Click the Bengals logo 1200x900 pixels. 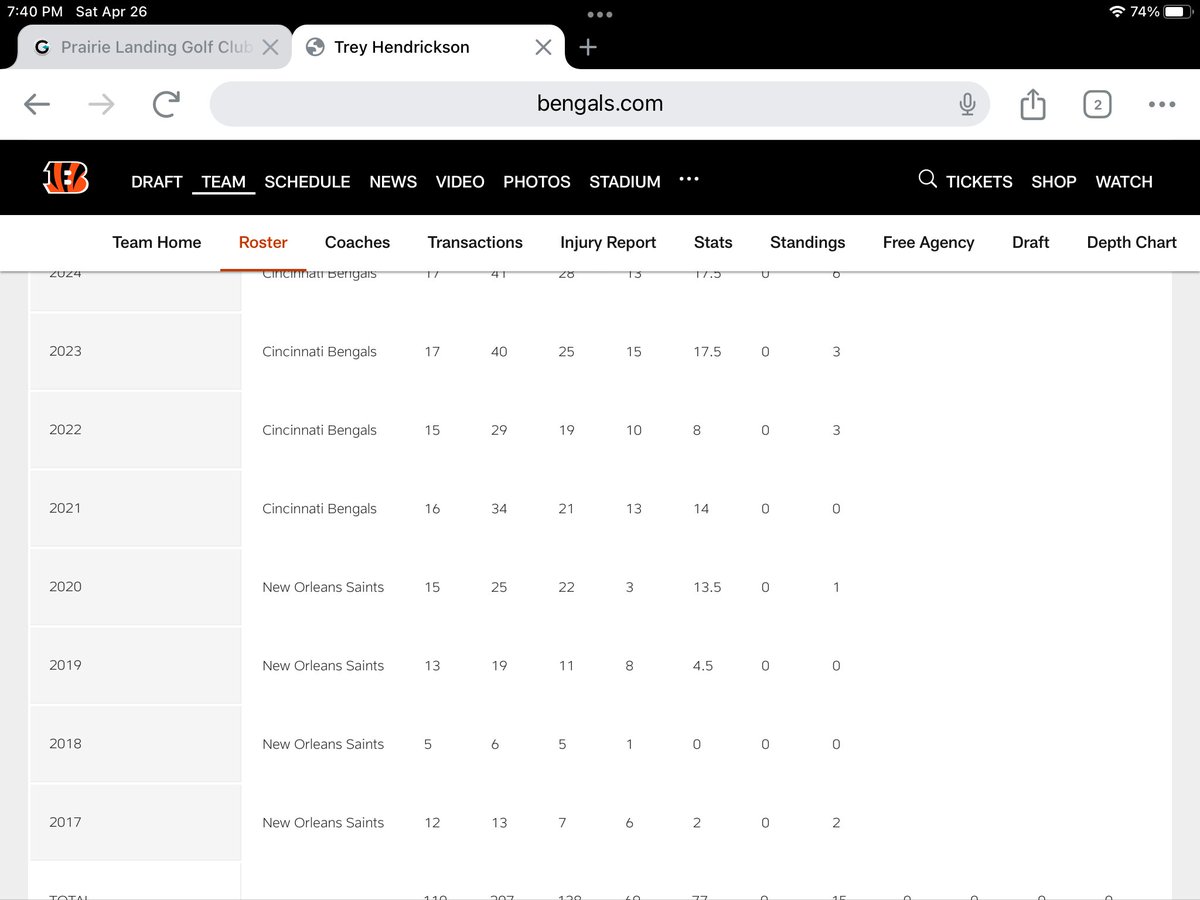tap(66, 178)
